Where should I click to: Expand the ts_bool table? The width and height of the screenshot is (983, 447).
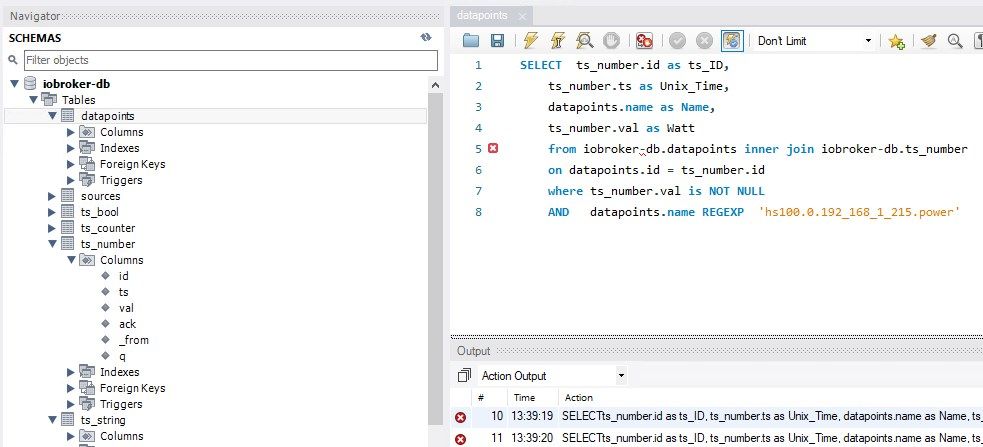coord(52,212)
